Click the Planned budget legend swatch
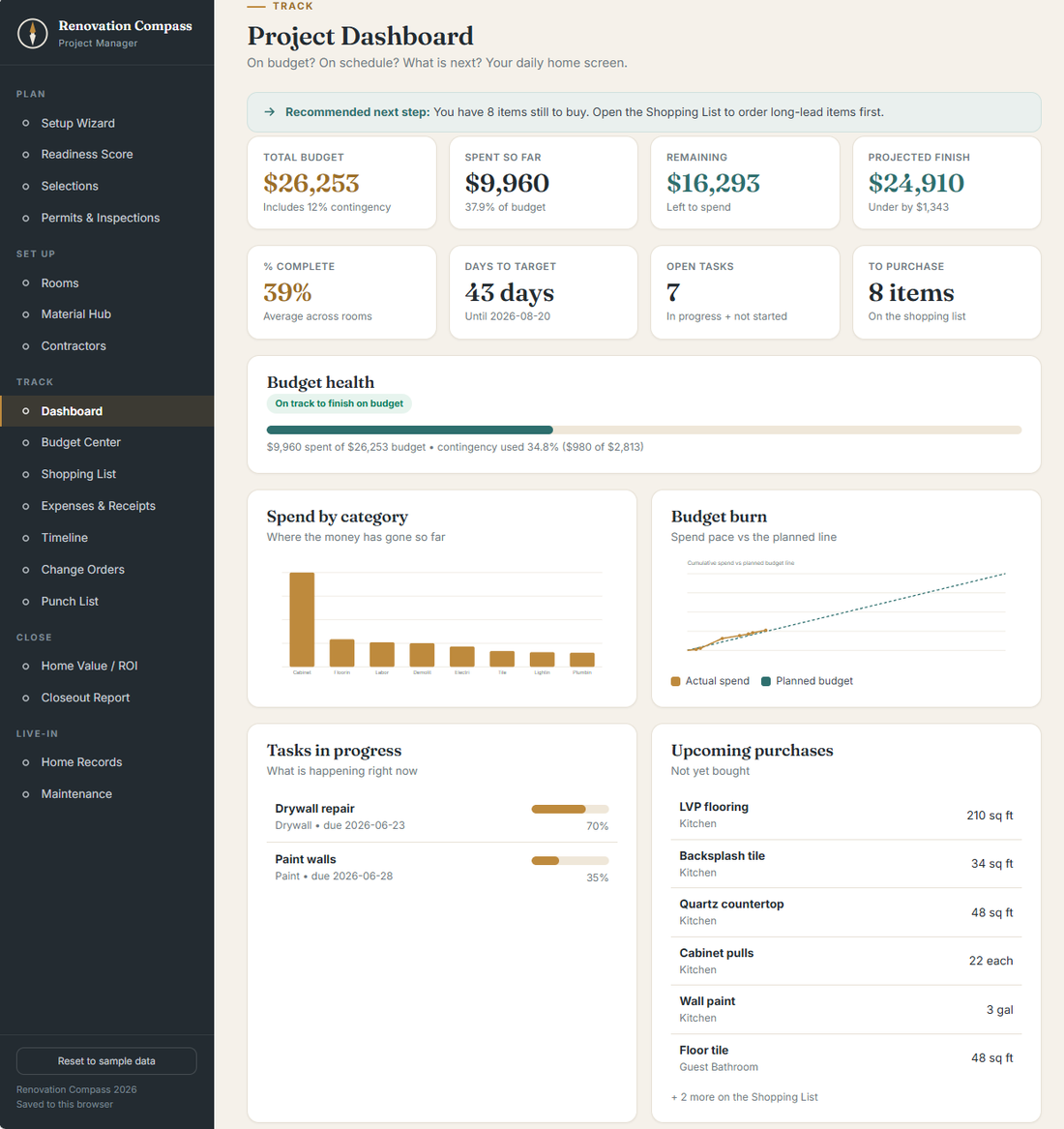Viewport: 1064px width, 1129px height. coord(766,681)
